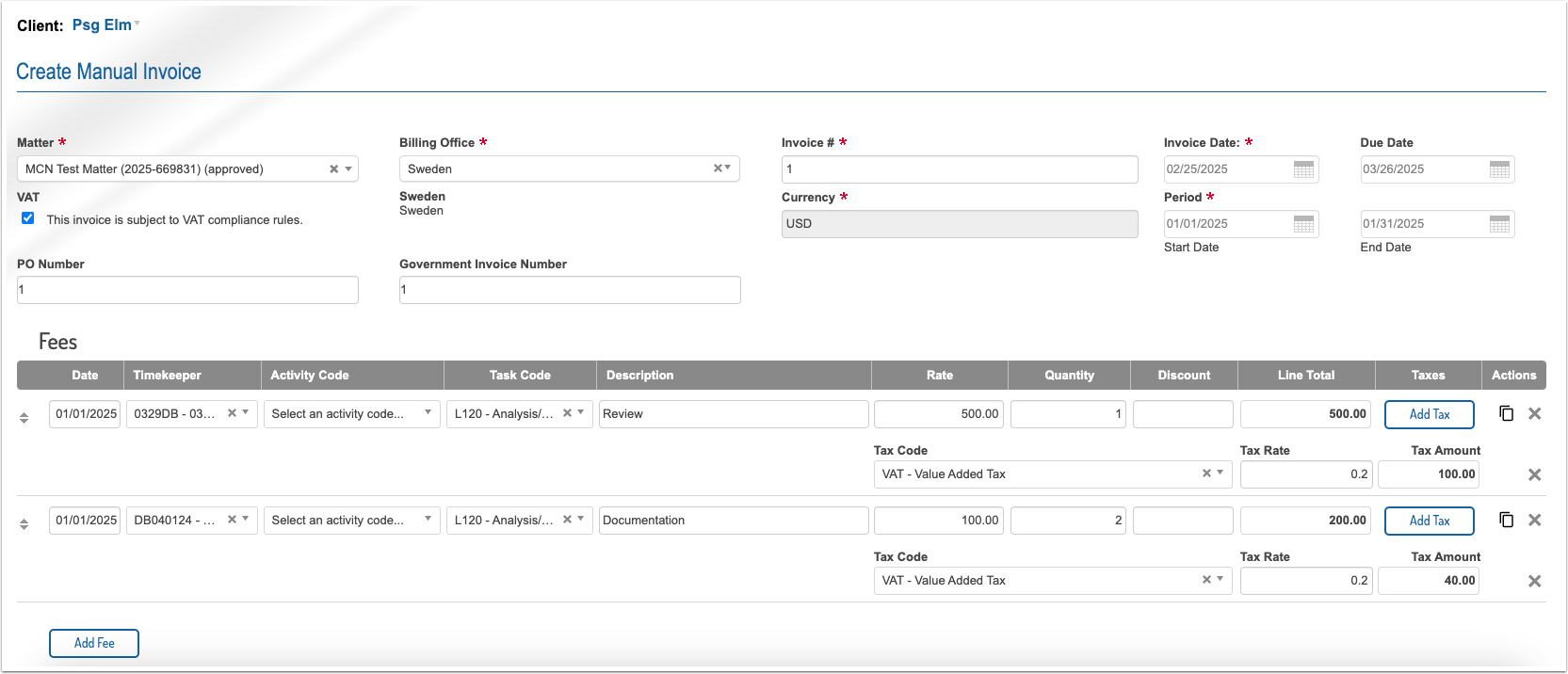Duplicate the Documentation fee line
1568x674 pixels.
(x=1507, y=520)
